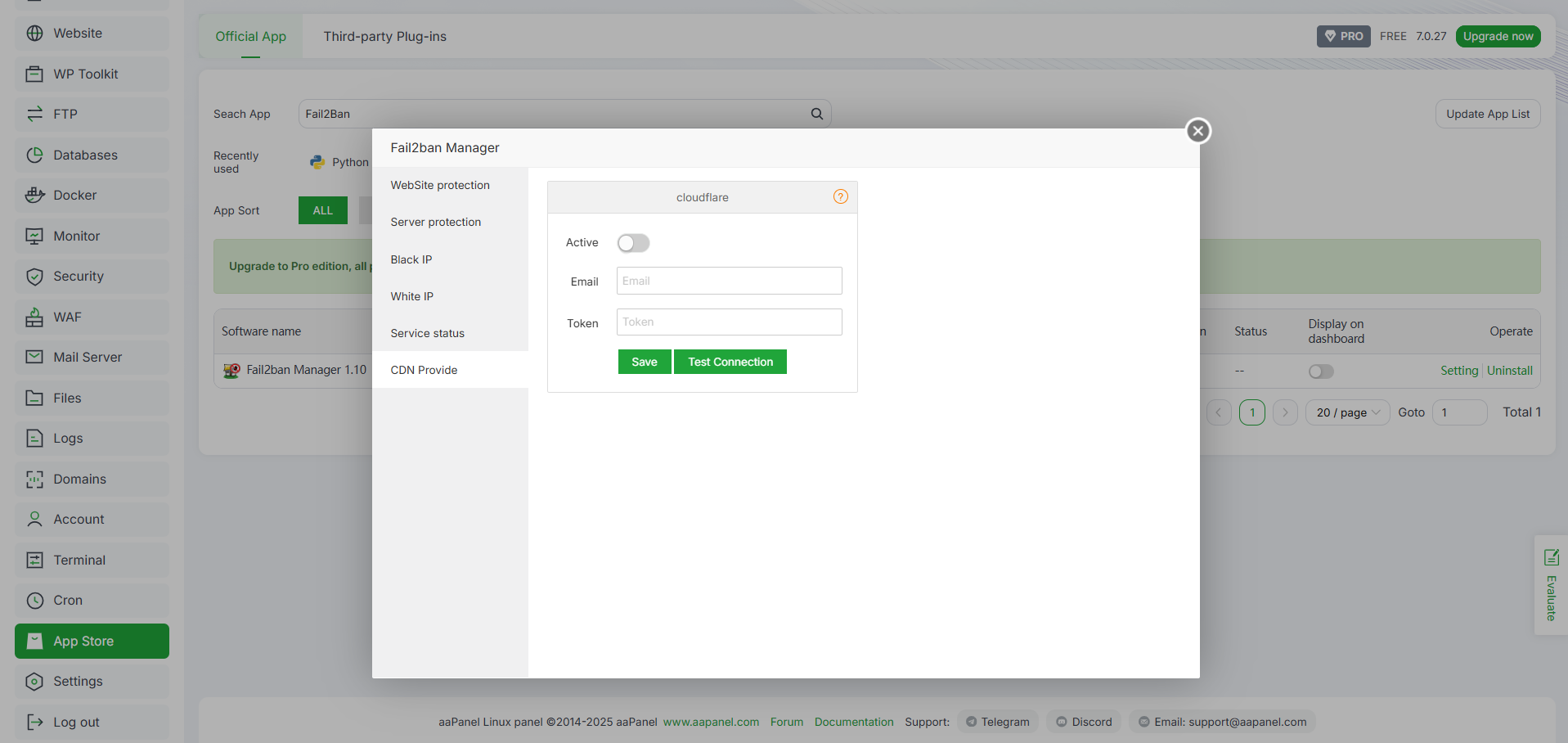This screenshot has width=1568, height=743.
Task: Click the search magnifier icon
Action: pyautogui.click(x=816, y=114)
